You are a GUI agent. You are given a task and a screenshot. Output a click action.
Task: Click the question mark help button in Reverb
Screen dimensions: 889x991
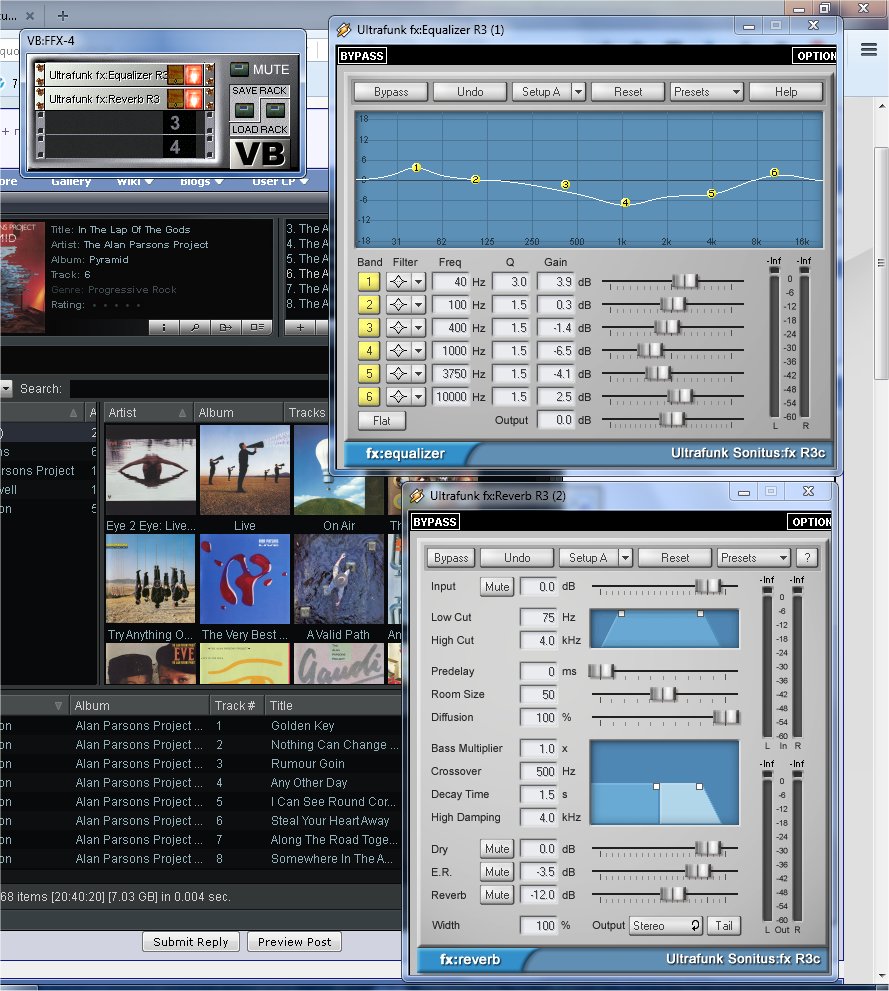[807, 557]
